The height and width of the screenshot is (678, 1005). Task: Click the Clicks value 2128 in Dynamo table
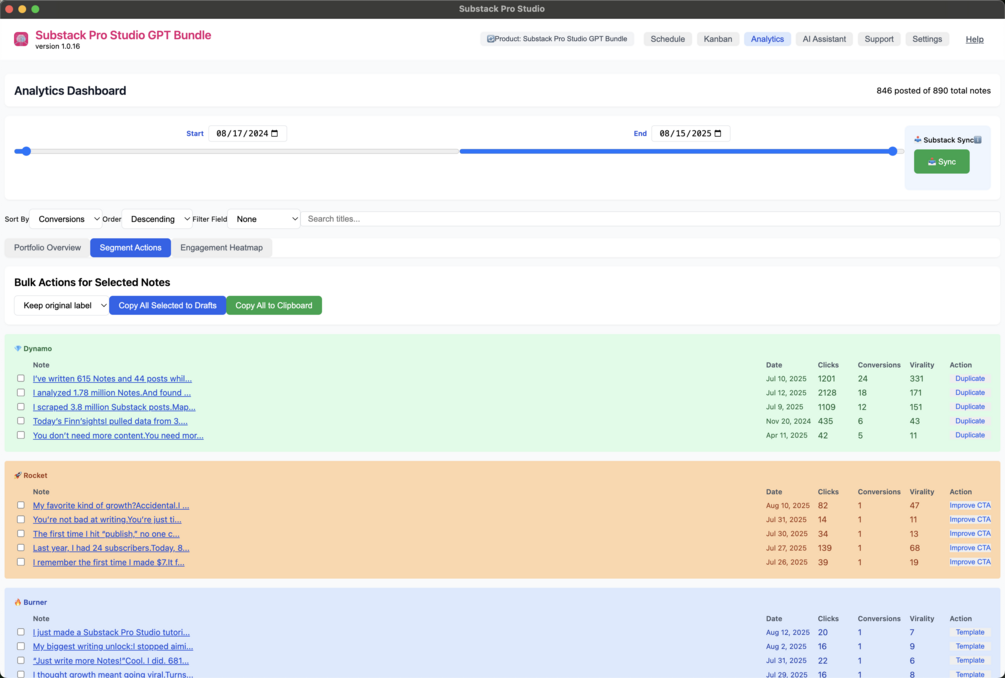pos(826,393)
